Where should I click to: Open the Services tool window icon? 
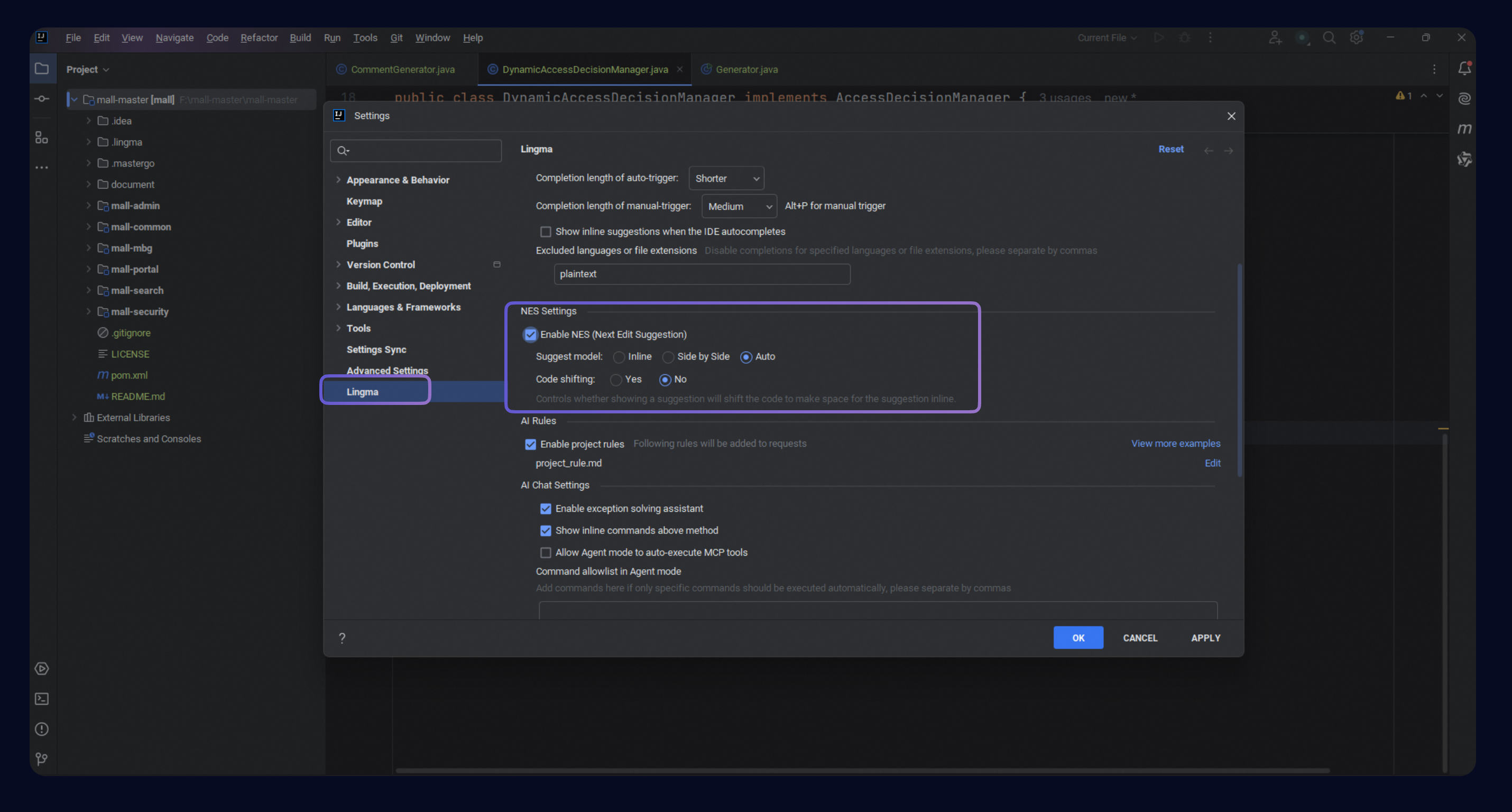click(x=42, y=668)
